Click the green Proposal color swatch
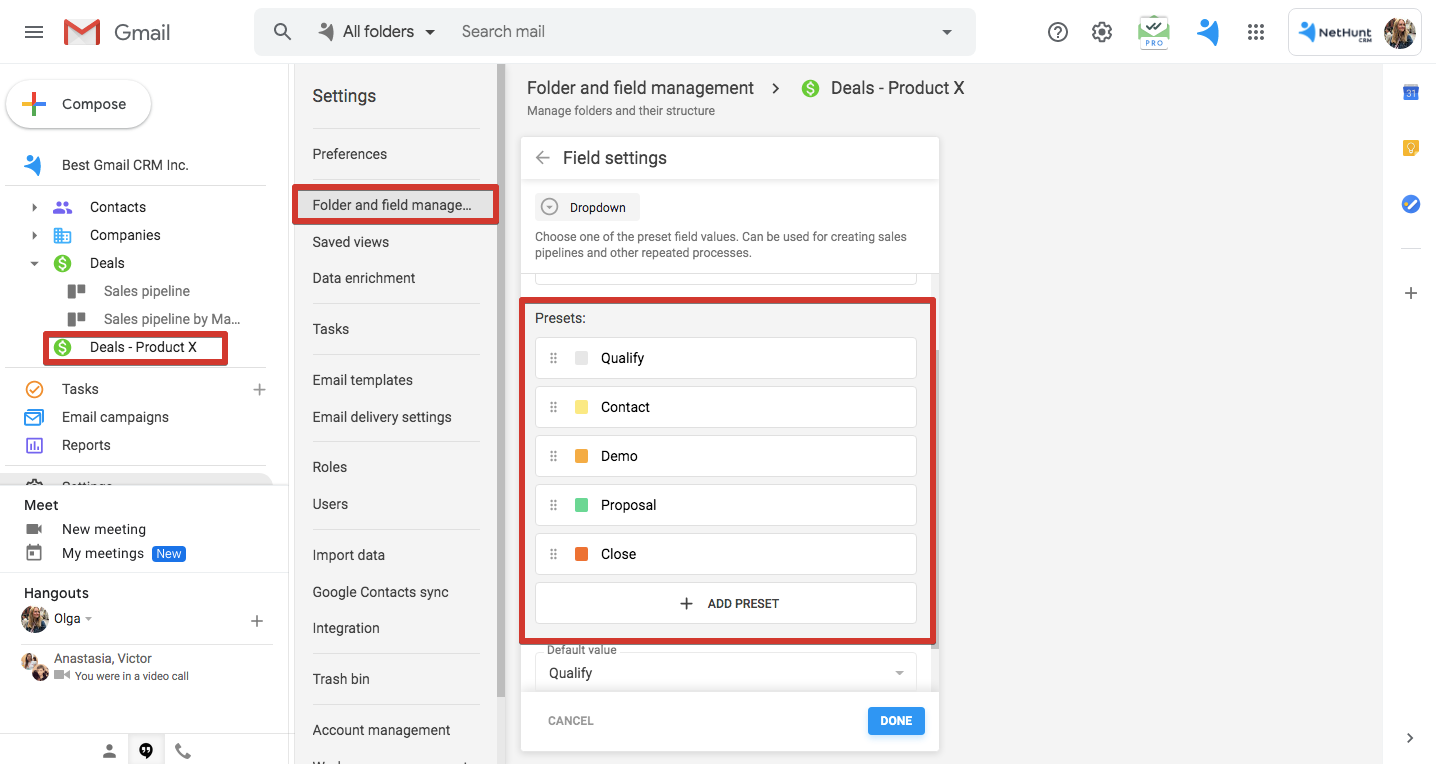Image resolution: width=1436 pixels, height=764 pixels. [581, 505]
